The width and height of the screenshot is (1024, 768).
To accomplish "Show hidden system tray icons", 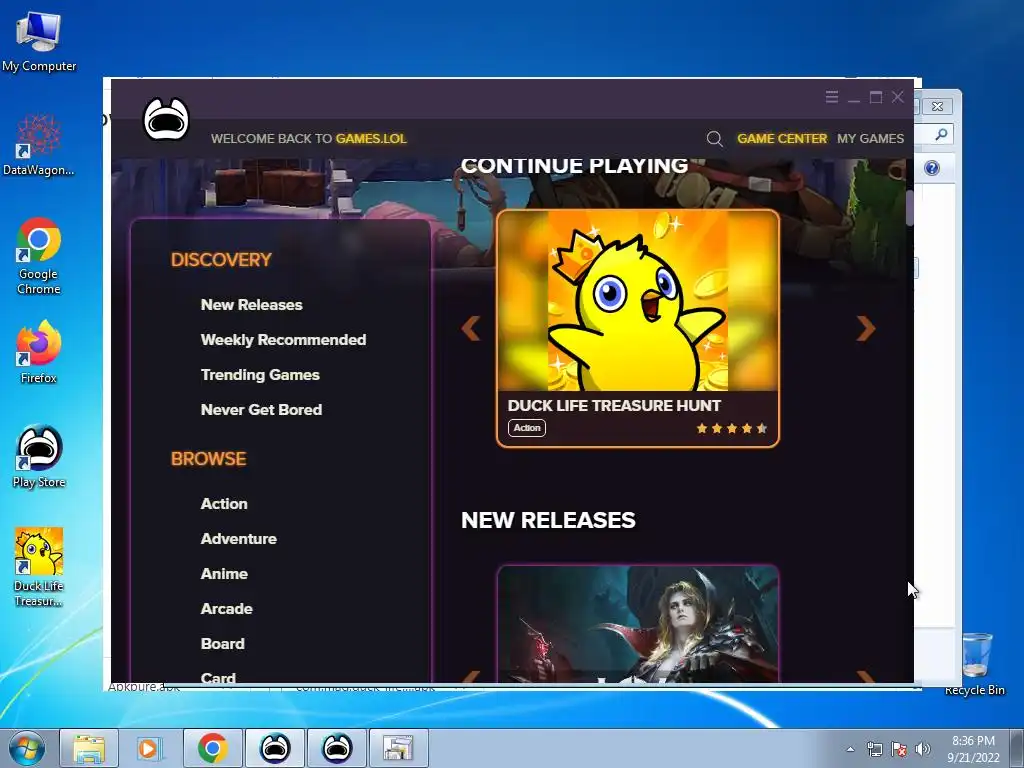I will 850,749.
